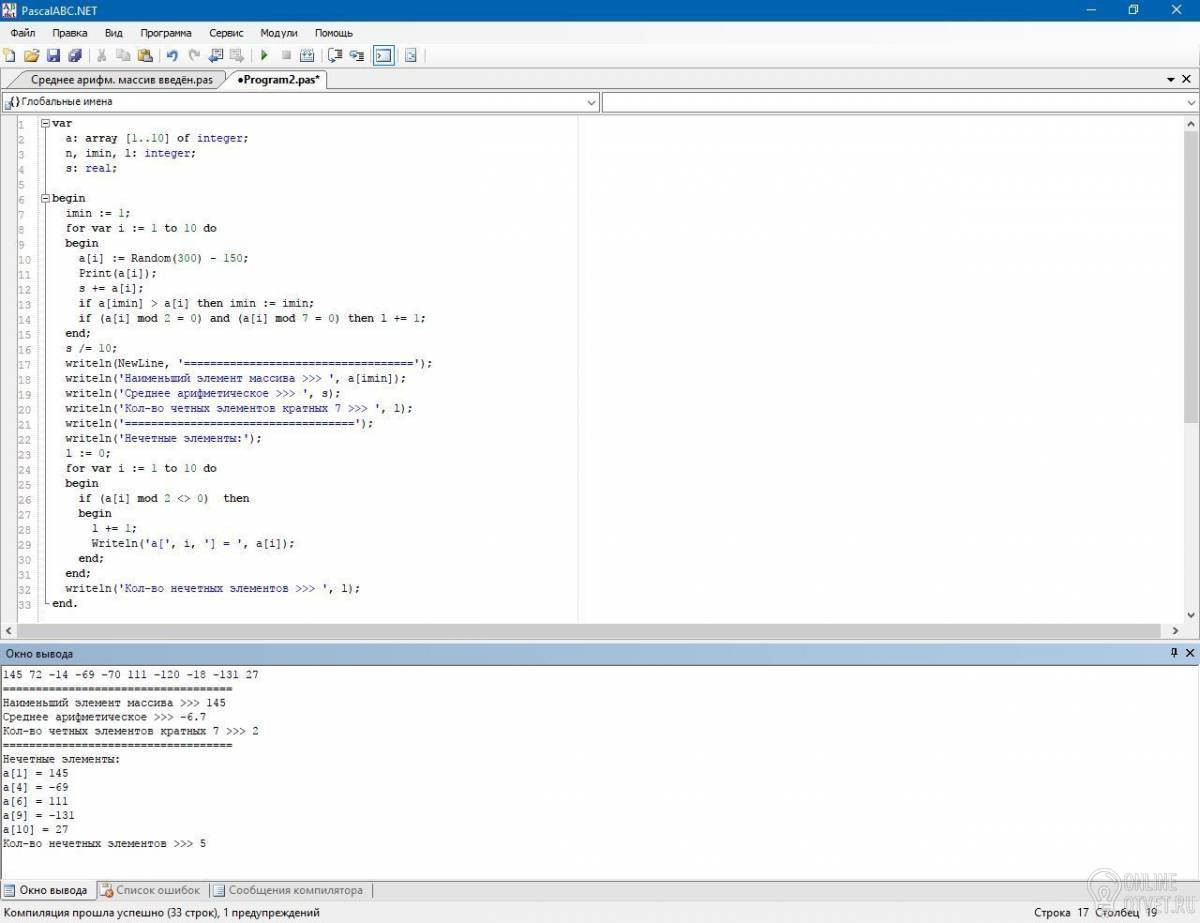Viewport: 1200px width, 923px height.
Task: Click the Navigate Forward toolbar icon
Action: pyautogui.click(x=237, y=56)
